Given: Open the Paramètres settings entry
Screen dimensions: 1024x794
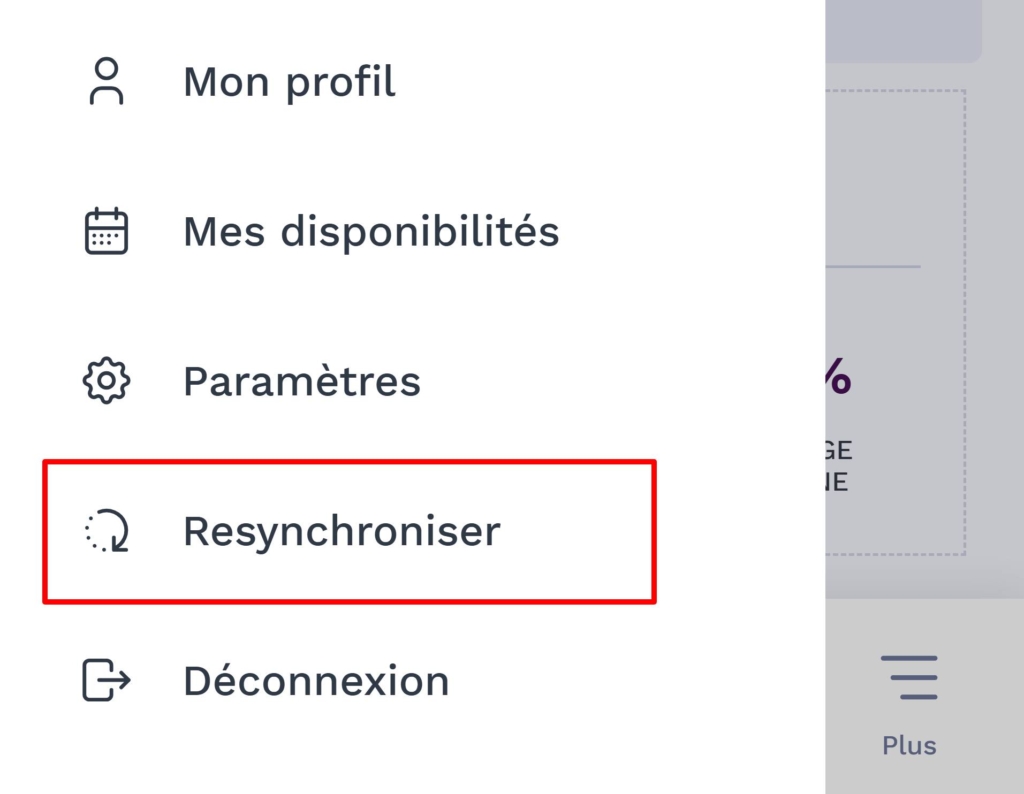Looking at the screenshot, I should tap(301, 380).
